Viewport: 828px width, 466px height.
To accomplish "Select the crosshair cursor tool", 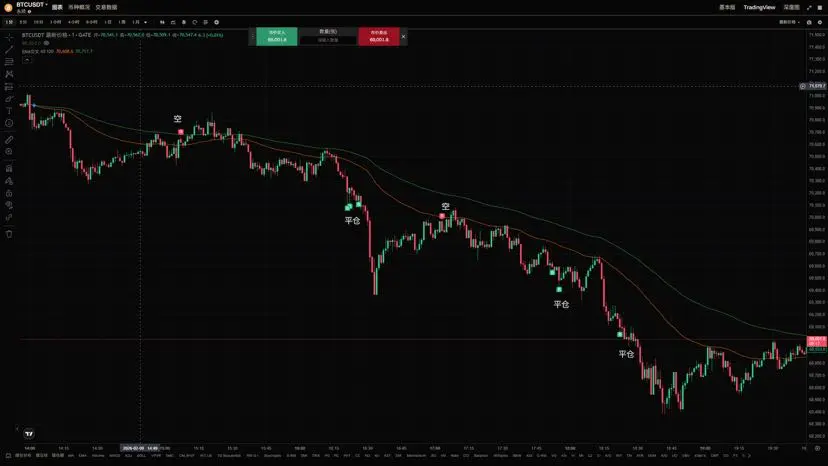I will point(9,38).
